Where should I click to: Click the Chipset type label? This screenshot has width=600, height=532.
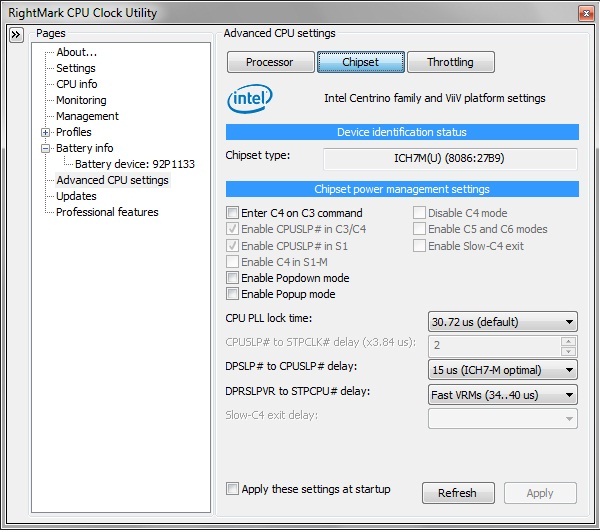pyautogui.click(x=258, y=155)
